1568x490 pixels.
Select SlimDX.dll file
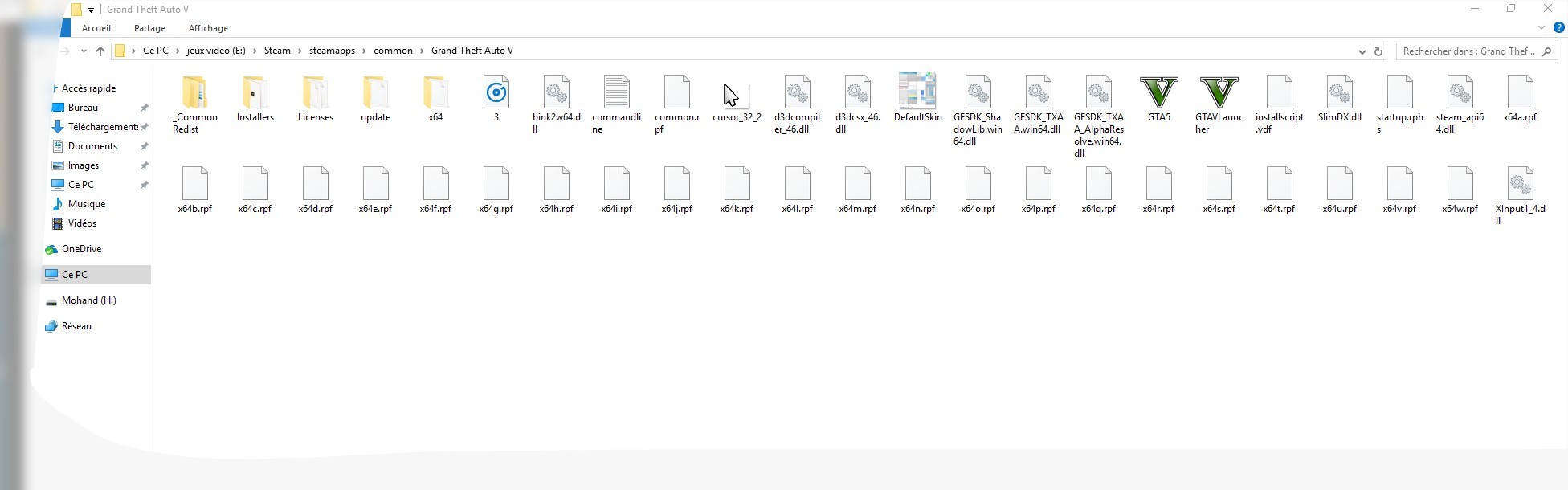1340,100
